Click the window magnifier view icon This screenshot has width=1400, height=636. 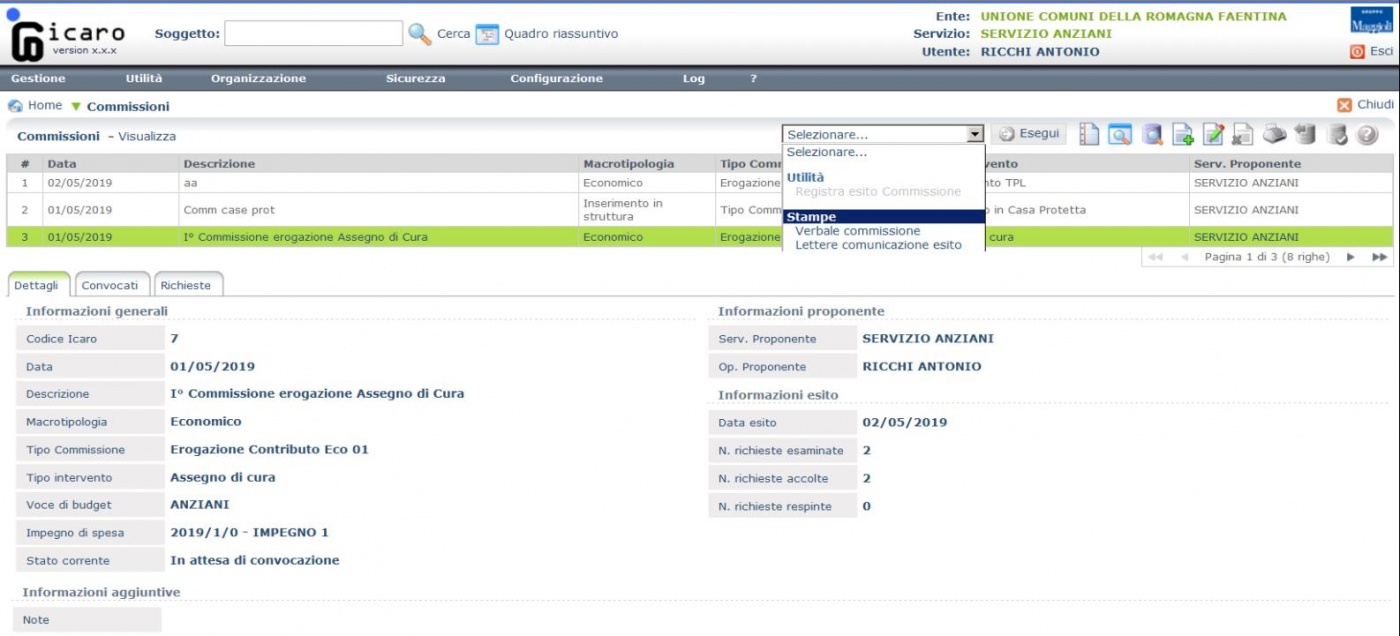1119,134
